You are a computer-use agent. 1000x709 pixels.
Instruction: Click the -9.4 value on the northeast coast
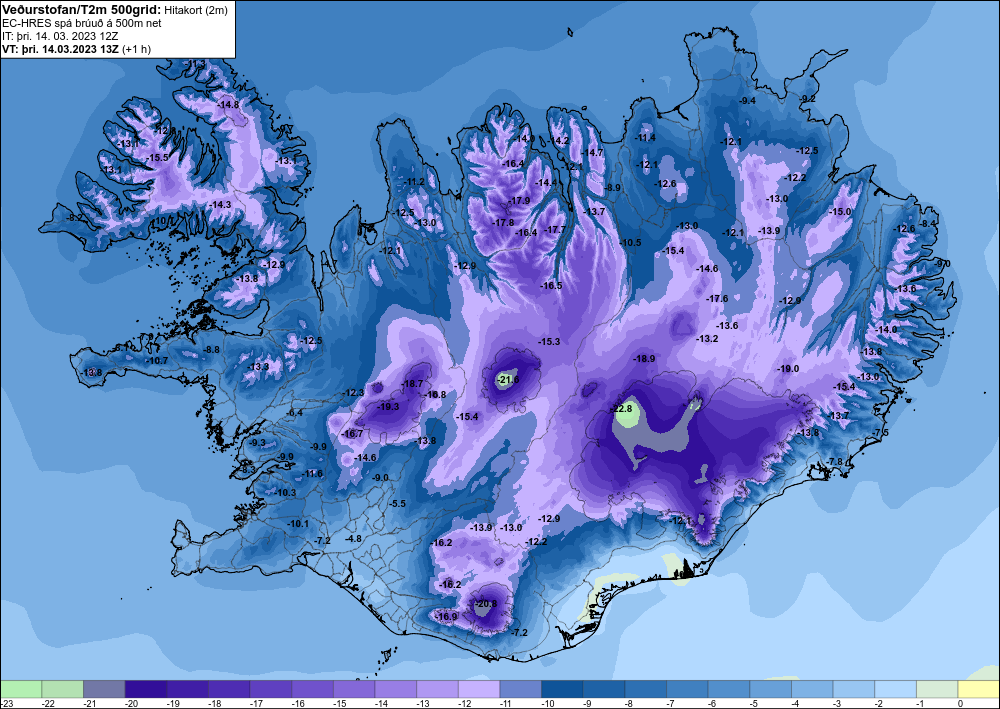point(747,101)
